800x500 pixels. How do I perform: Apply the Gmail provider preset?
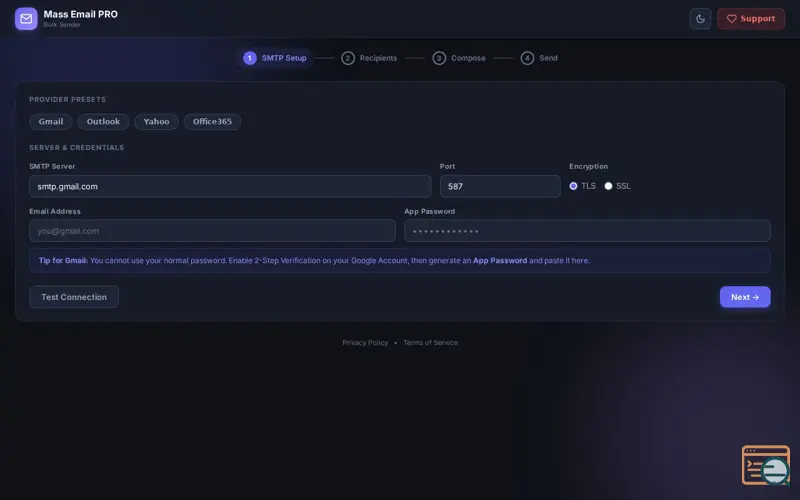pos(51,122)
